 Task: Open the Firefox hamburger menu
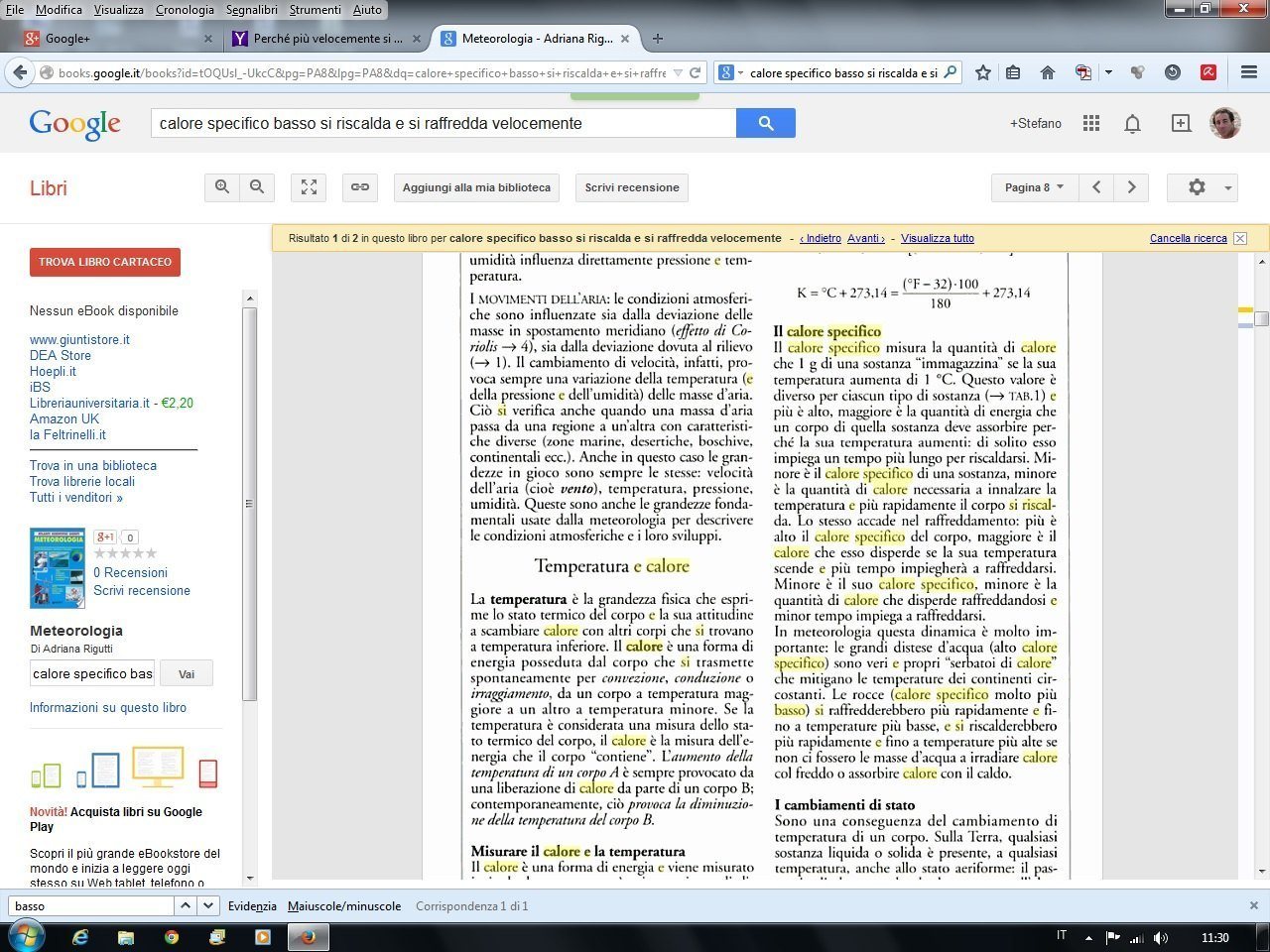[1249, 72]
